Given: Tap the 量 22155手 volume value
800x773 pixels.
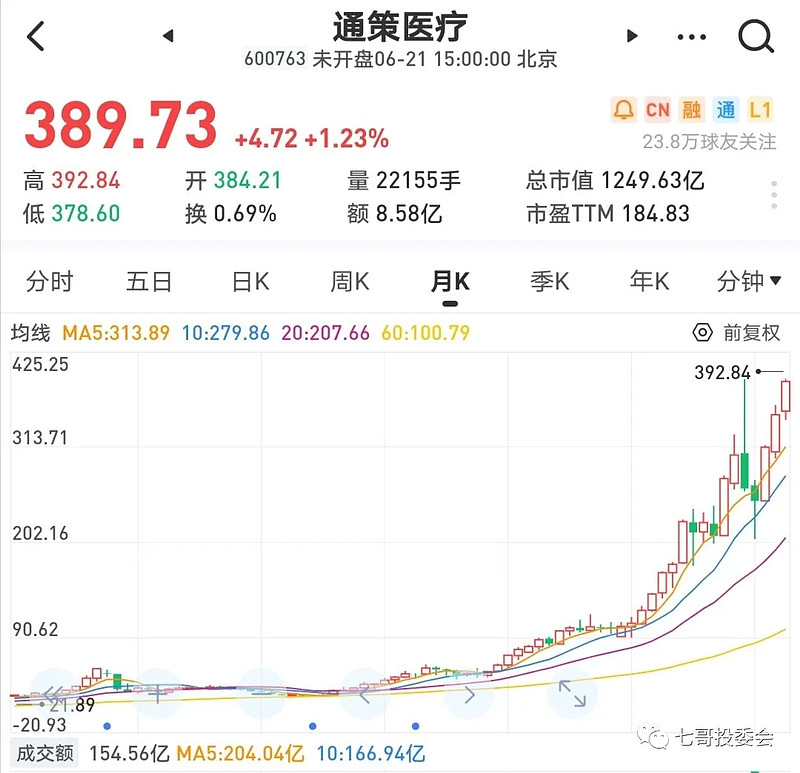Looking at the screenshot, I should (404, 181).
